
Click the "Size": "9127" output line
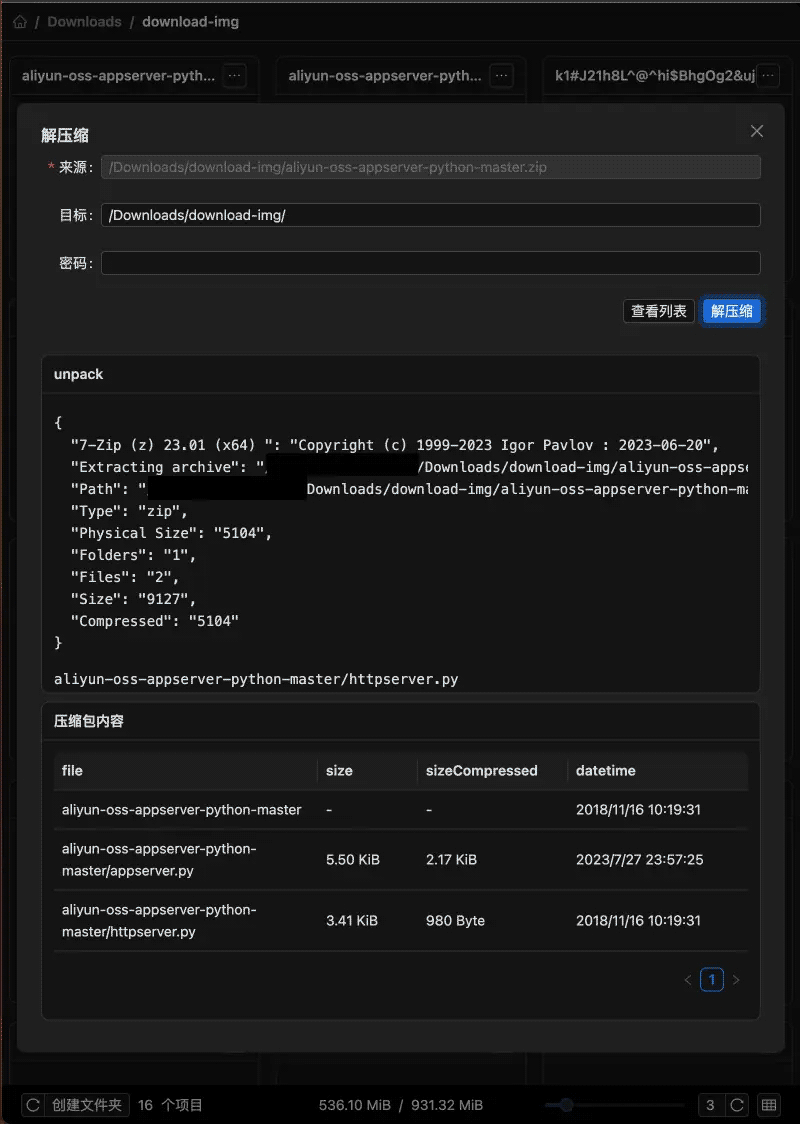point(133,599)
